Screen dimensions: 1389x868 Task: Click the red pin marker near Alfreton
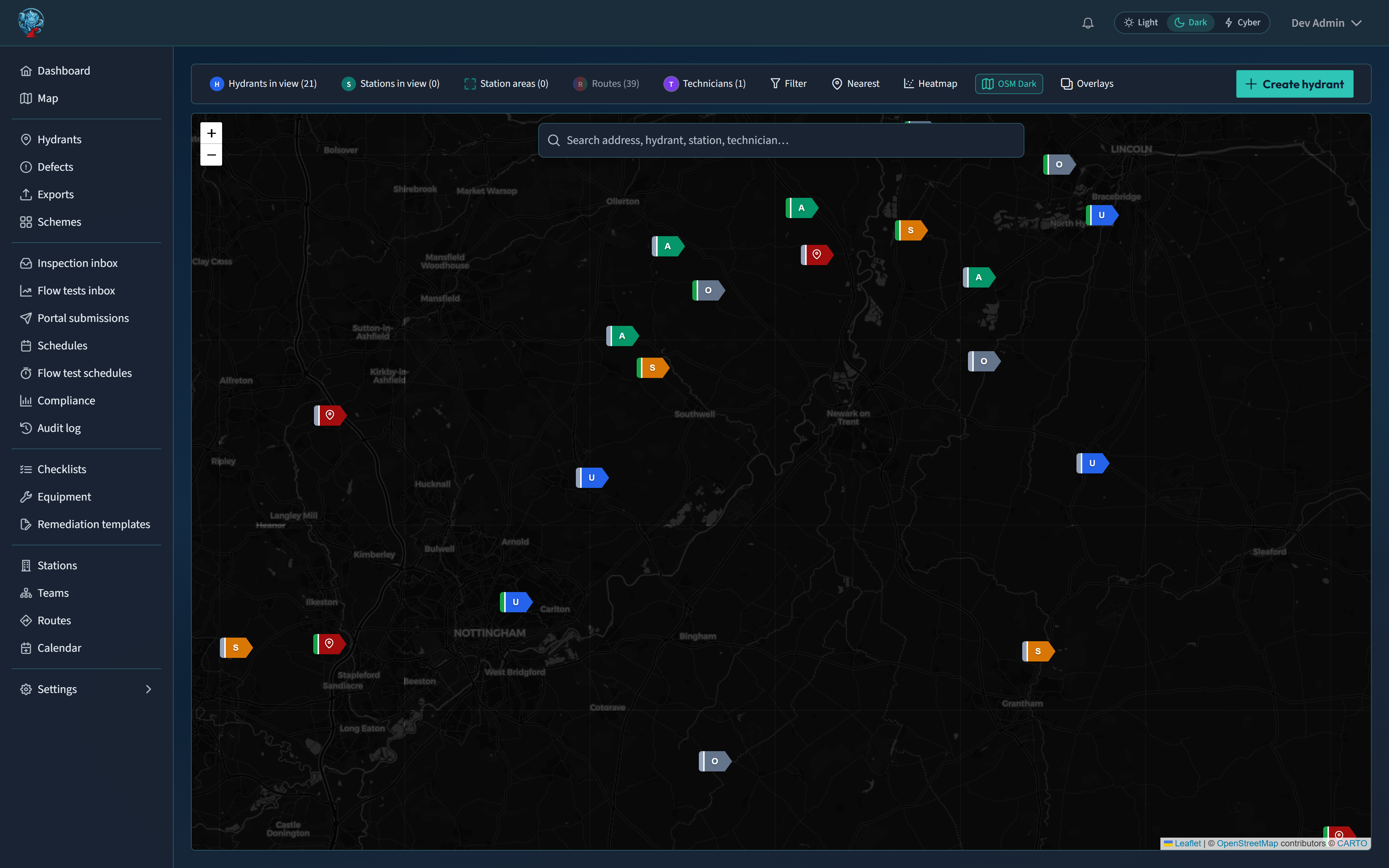tap(330, 415)
